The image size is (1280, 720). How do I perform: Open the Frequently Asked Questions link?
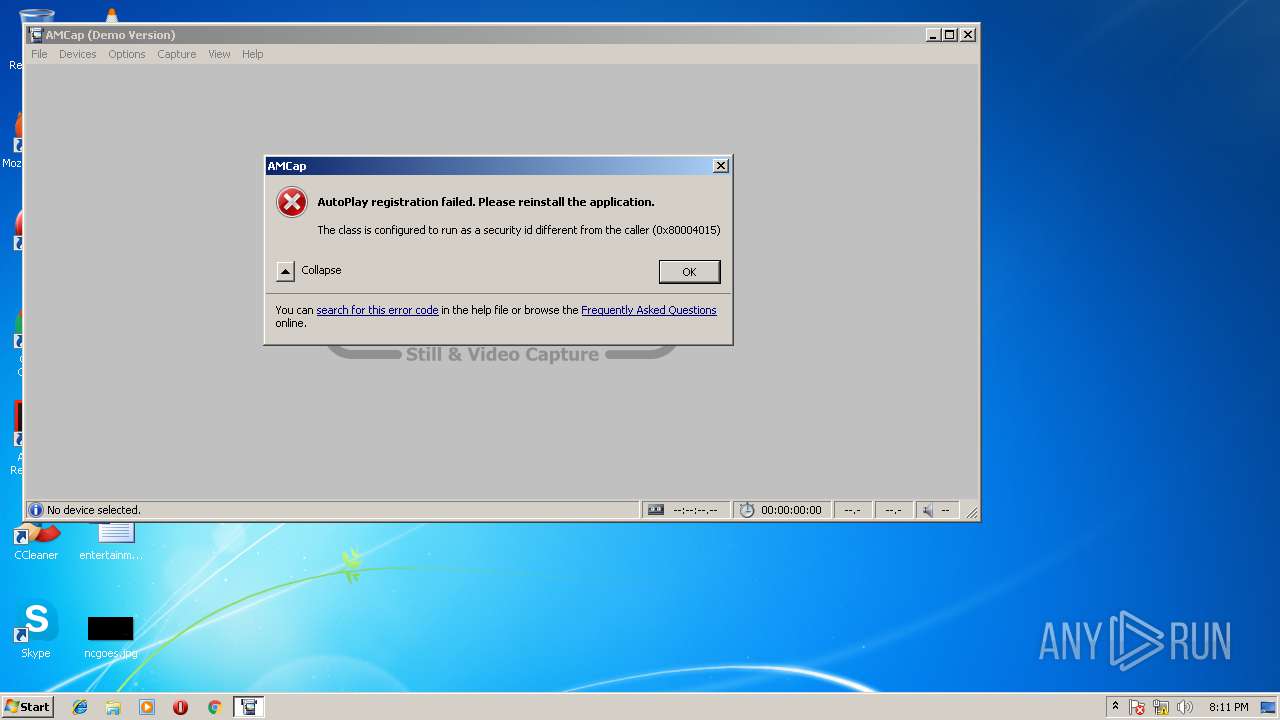coord(649,310)
